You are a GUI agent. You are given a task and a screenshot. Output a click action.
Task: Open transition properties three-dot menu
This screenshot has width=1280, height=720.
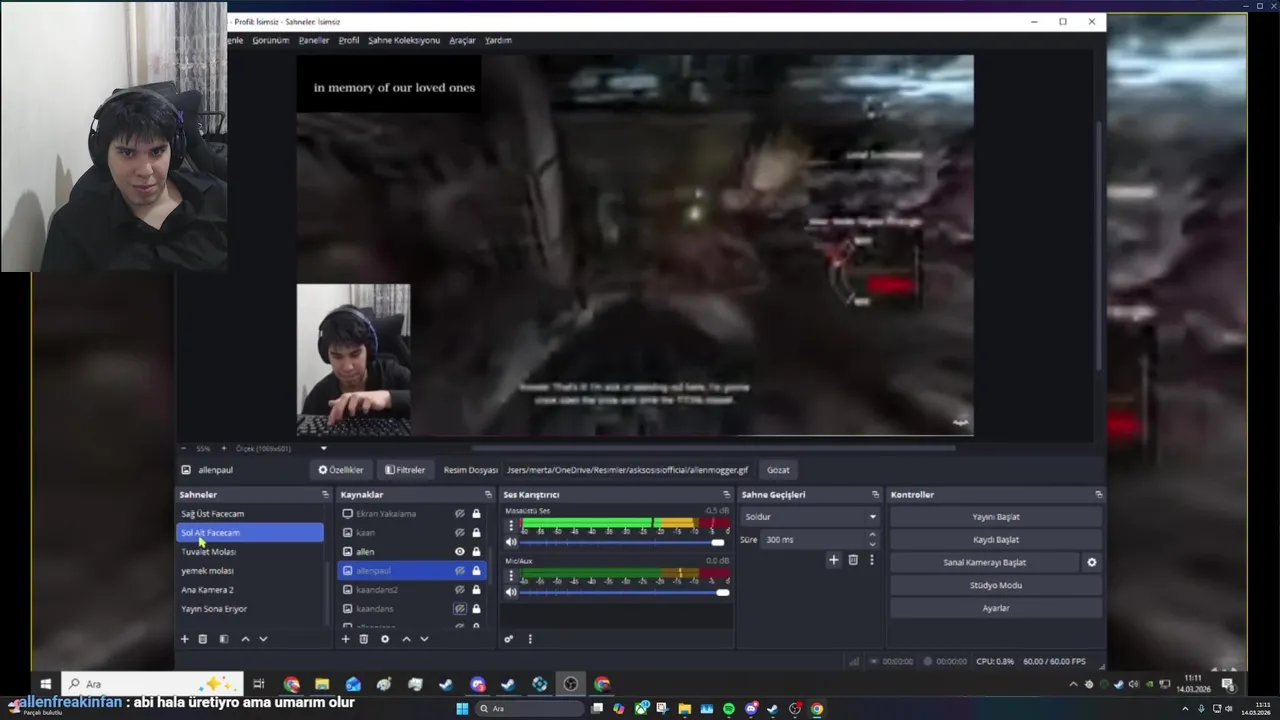click(871, 560)
